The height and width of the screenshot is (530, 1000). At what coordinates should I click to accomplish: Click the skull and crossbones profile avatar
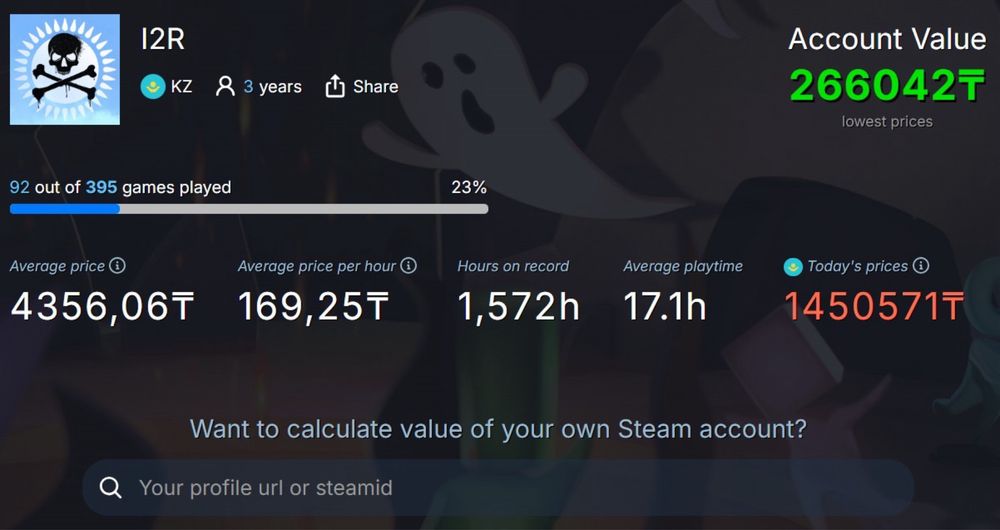pos(65,70)
